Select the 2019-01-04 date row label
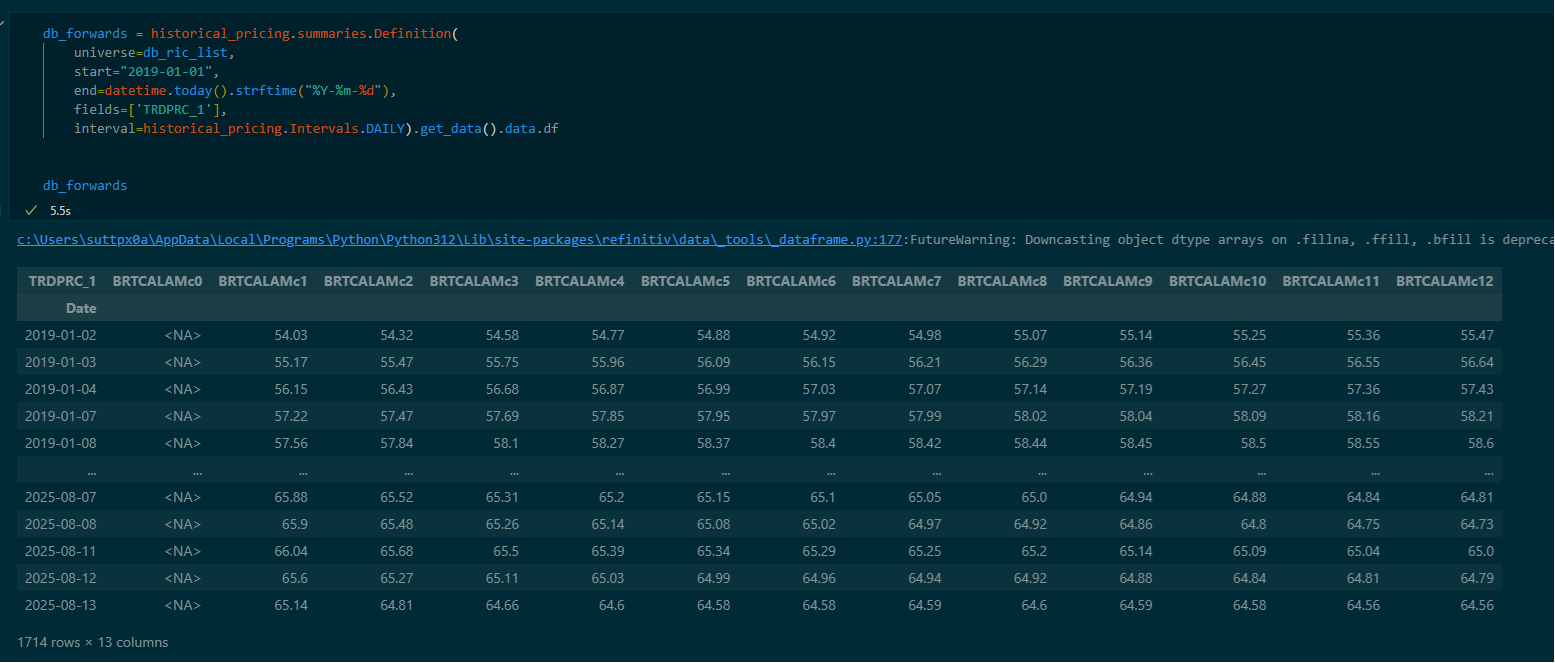 61,389
